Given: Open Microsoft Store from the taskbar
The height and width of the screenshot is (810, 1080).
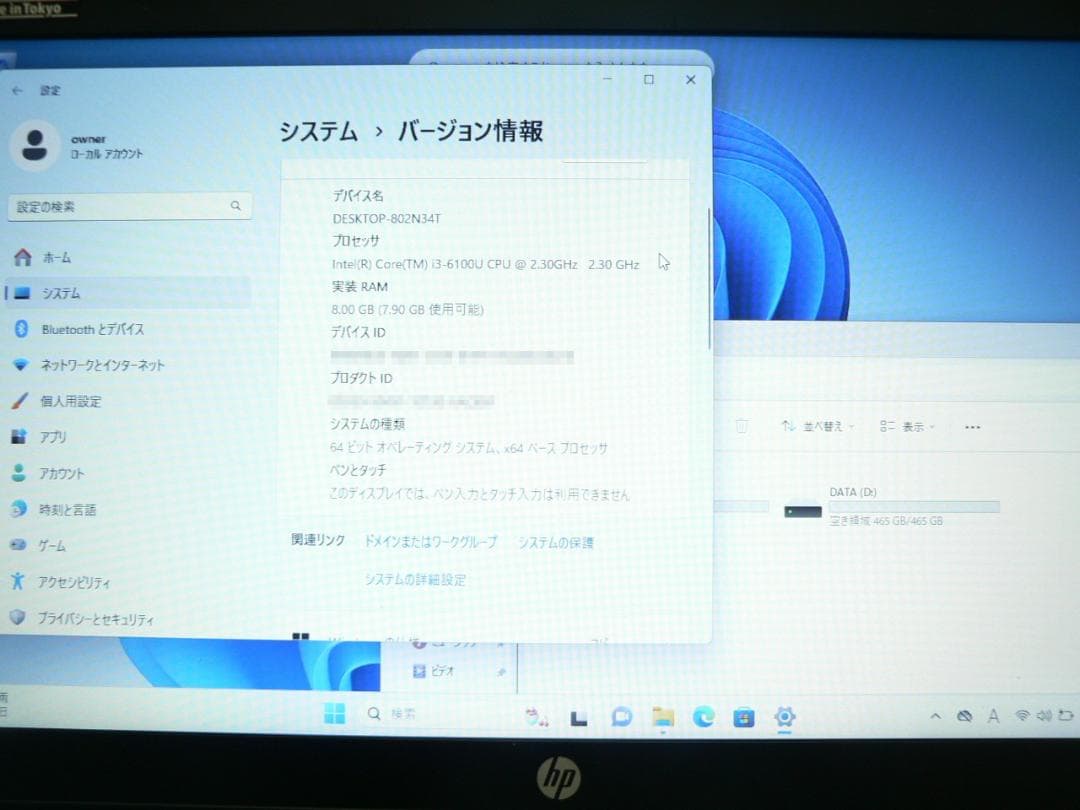Looking at the screenshot, I should point(743,717).
